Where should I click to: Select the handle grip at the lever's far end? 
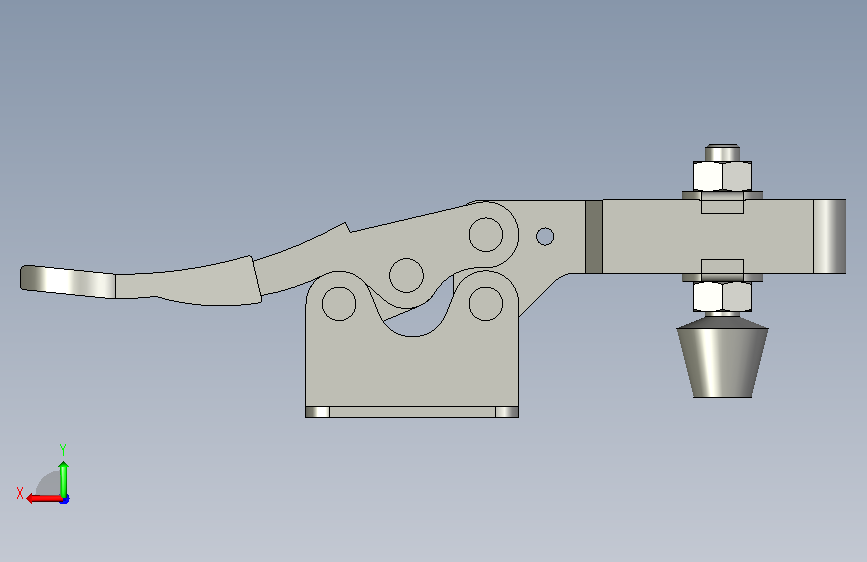[67, 282]
